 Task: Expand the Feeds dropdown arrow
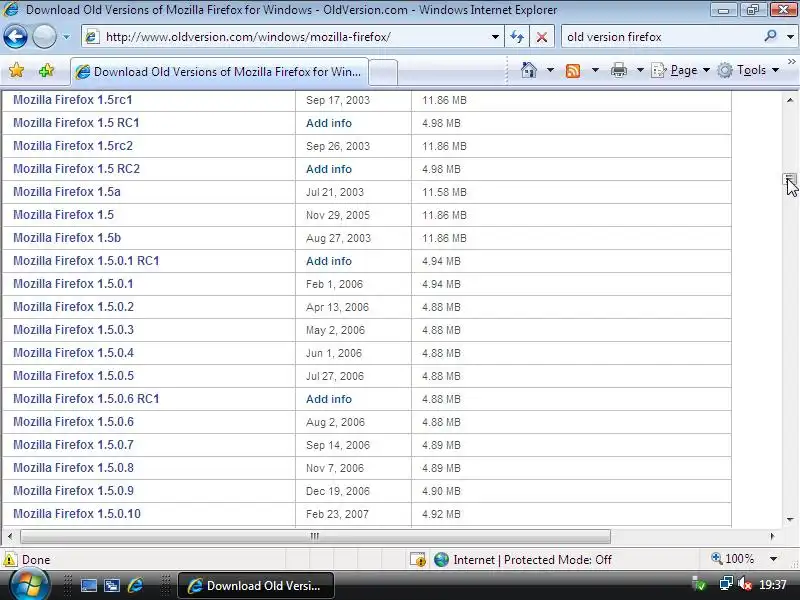(595, 70)
